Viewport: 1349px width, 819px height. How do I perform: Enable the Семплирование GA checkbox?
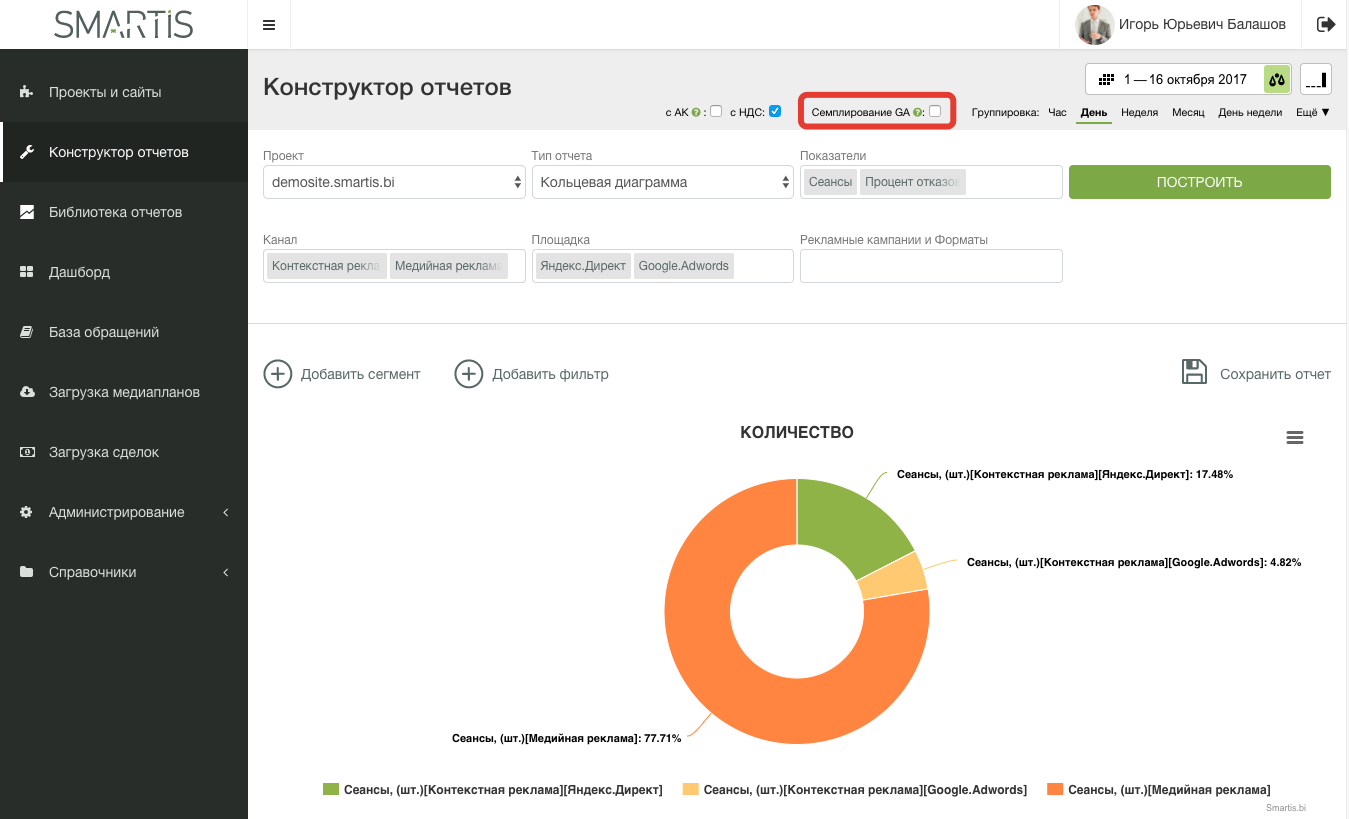click(x=935, y=111)
